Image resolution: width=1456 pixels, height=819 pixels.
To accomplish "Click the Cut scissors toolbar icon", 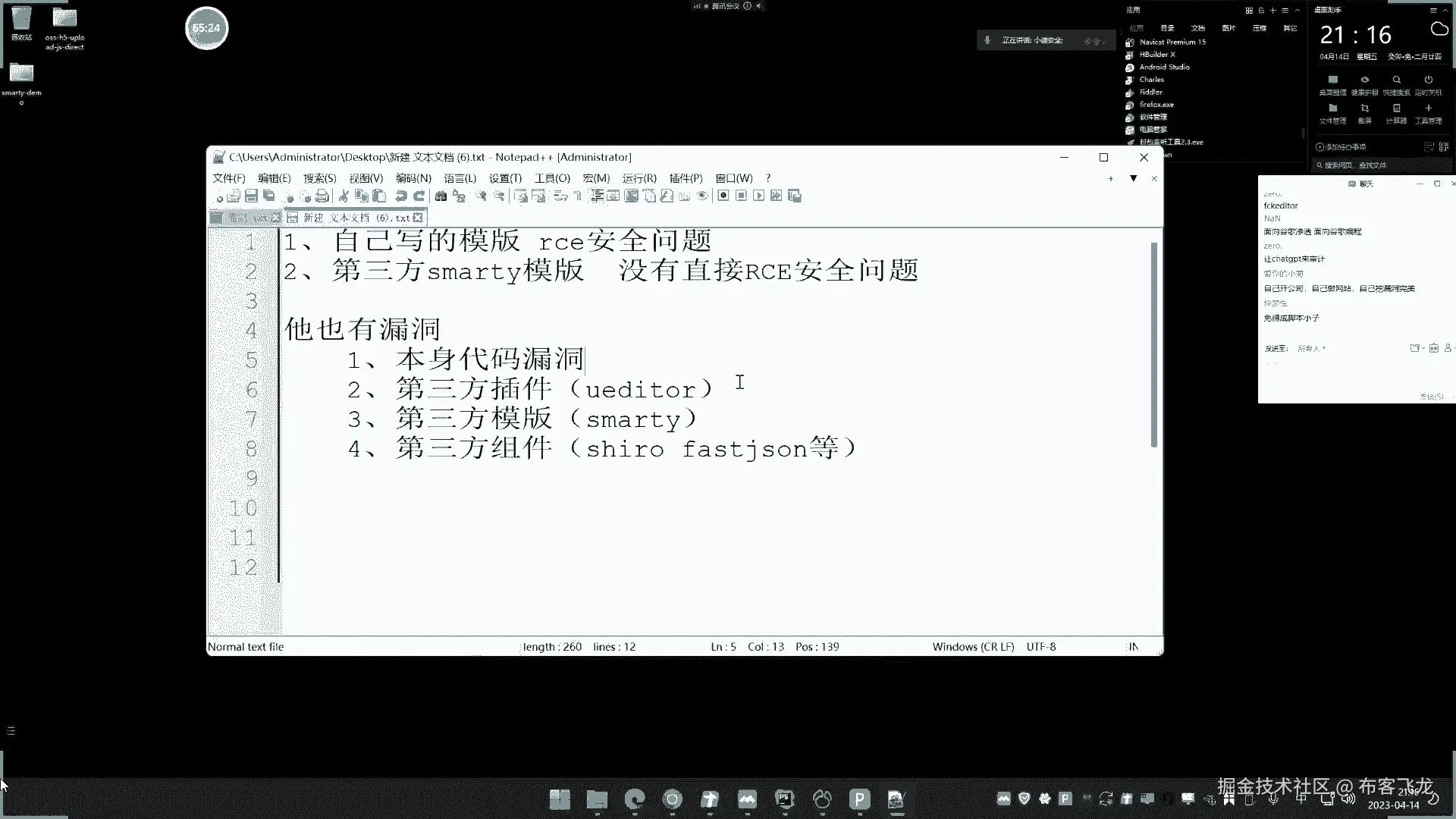I will (344, 196).
